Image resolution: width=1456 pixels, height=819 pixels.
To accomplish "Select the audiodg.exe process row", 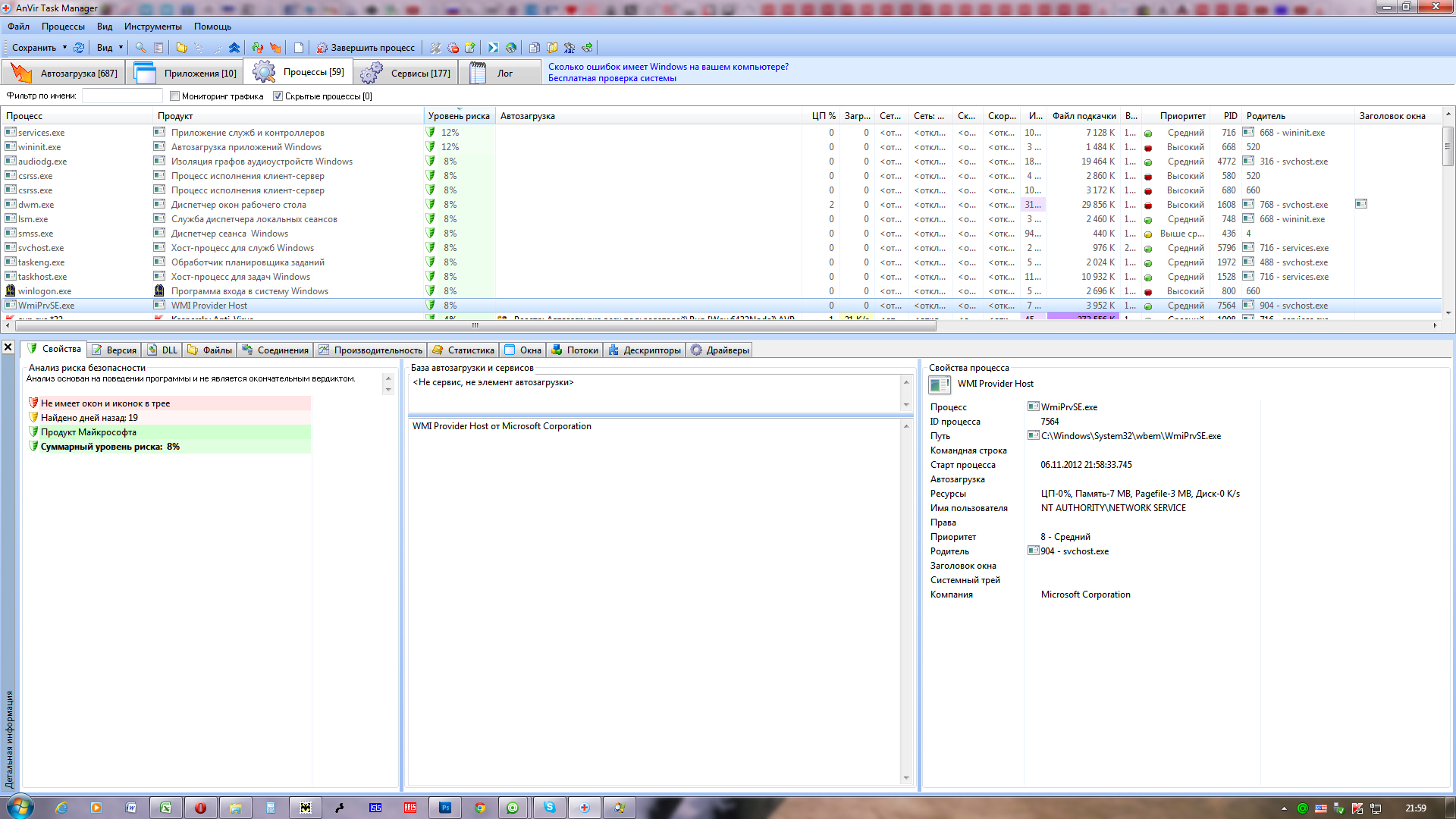I will 722,162.
